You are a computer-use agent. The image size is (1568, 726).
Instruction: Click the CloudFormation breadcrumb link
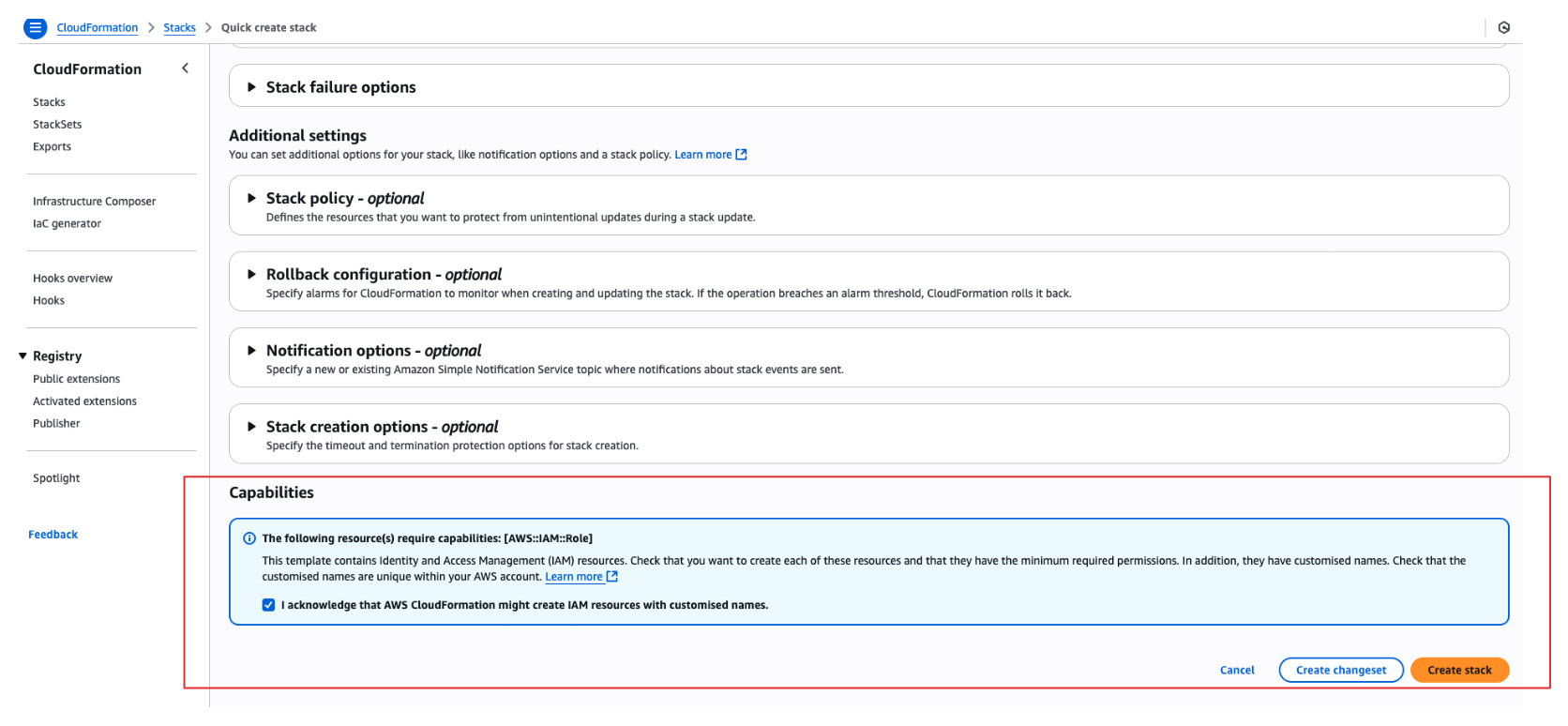pyautogui.click(x=98, y=28)
